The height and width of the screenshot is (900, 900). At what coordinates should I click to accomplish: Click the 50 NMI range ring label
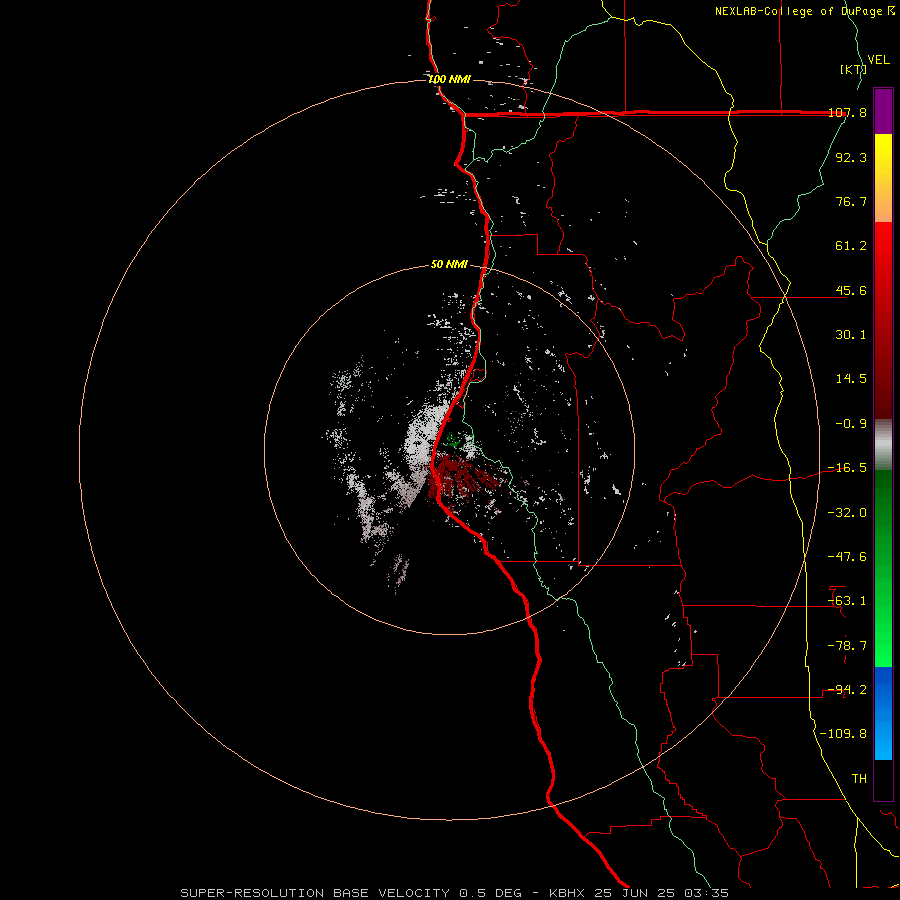tap(449, 264)
